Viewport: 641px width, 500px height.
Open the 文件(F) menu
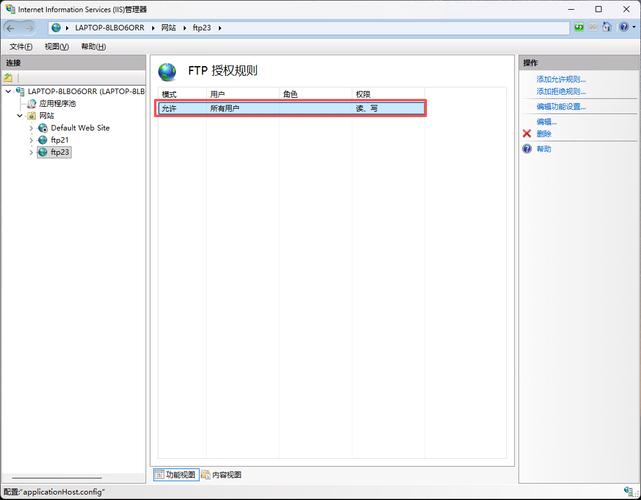(x=21, y=47)
